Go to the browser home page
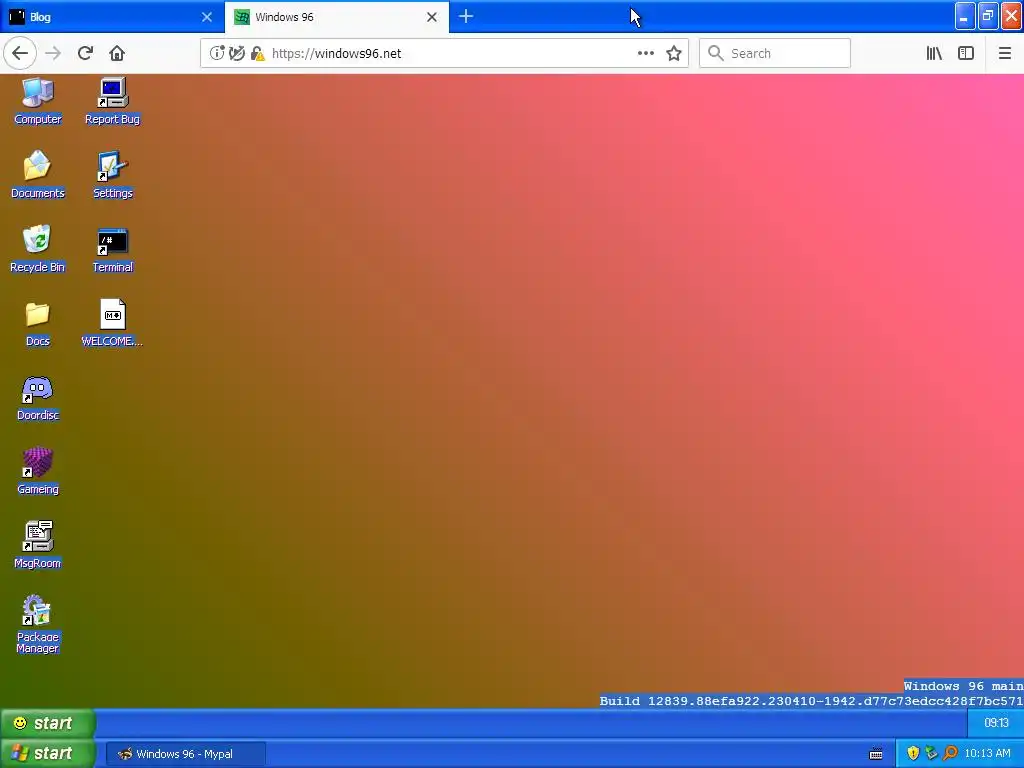 pos(117,54)
